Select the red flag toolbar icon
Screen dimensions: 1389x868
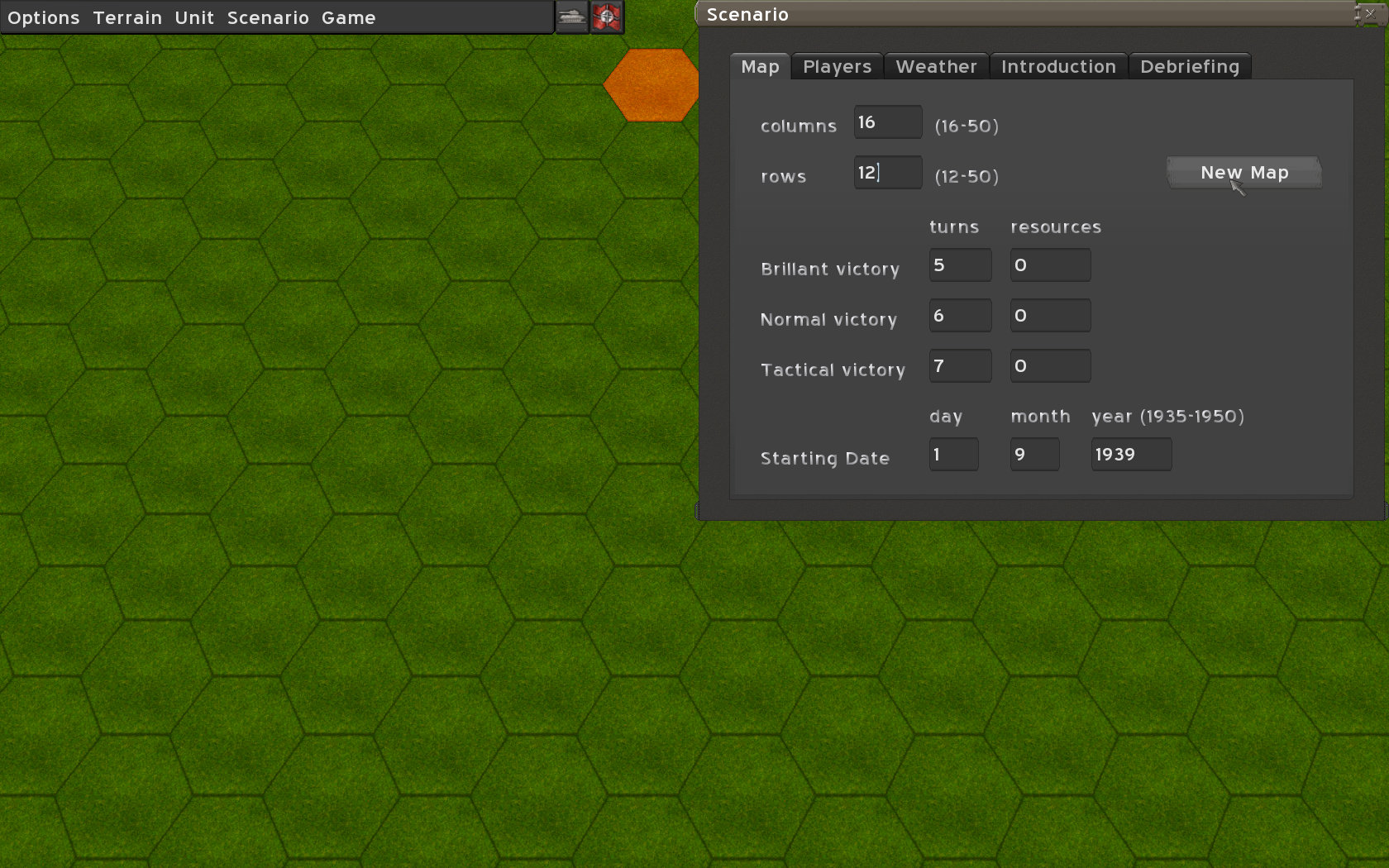[x=606, y=17]
